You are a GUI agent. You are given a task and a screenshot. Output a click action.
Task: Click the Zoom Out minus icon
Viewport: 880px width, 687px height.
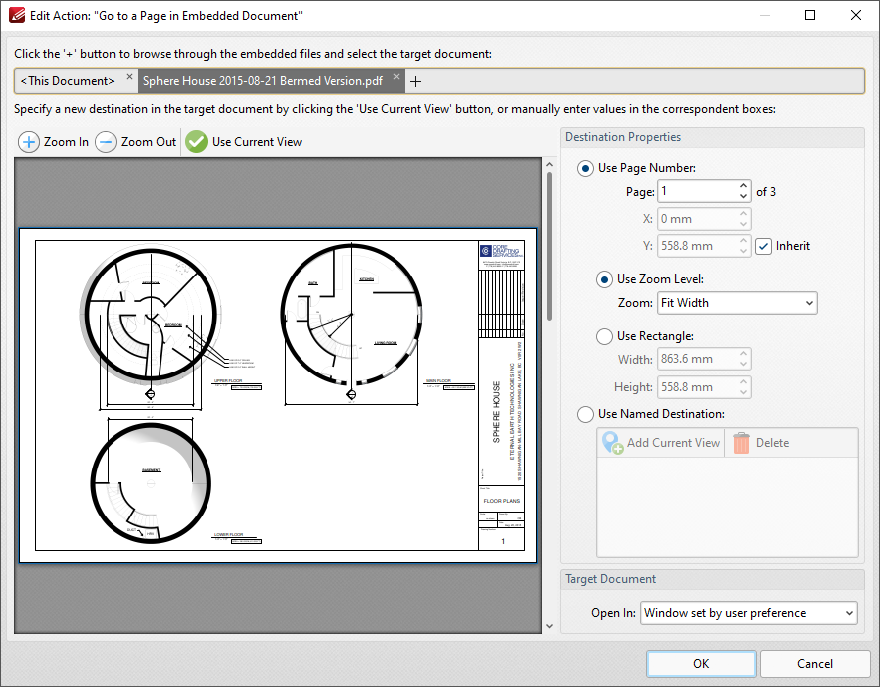[106, 142]
